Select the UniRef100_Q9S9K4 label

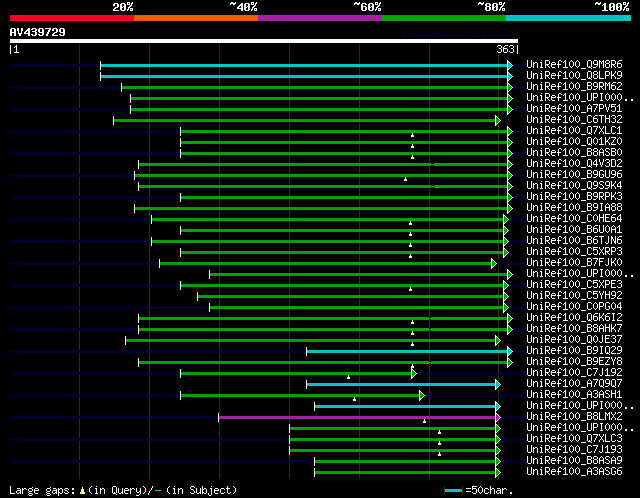[574, 185]
